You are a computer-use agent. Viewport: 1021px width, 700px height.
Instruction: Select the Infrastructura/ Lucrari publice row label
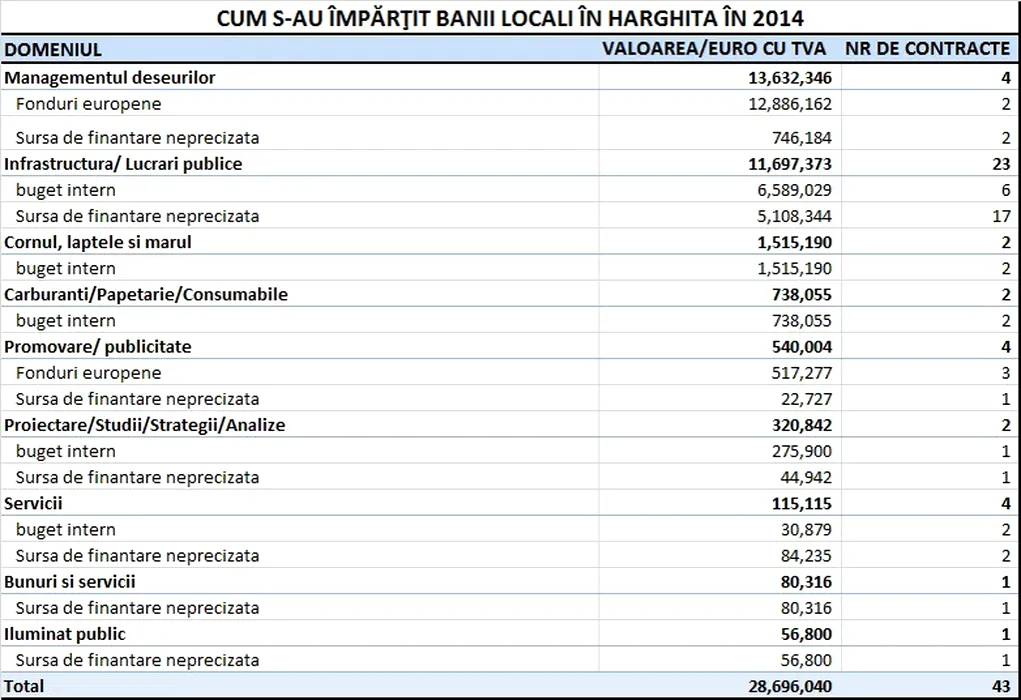123,163
